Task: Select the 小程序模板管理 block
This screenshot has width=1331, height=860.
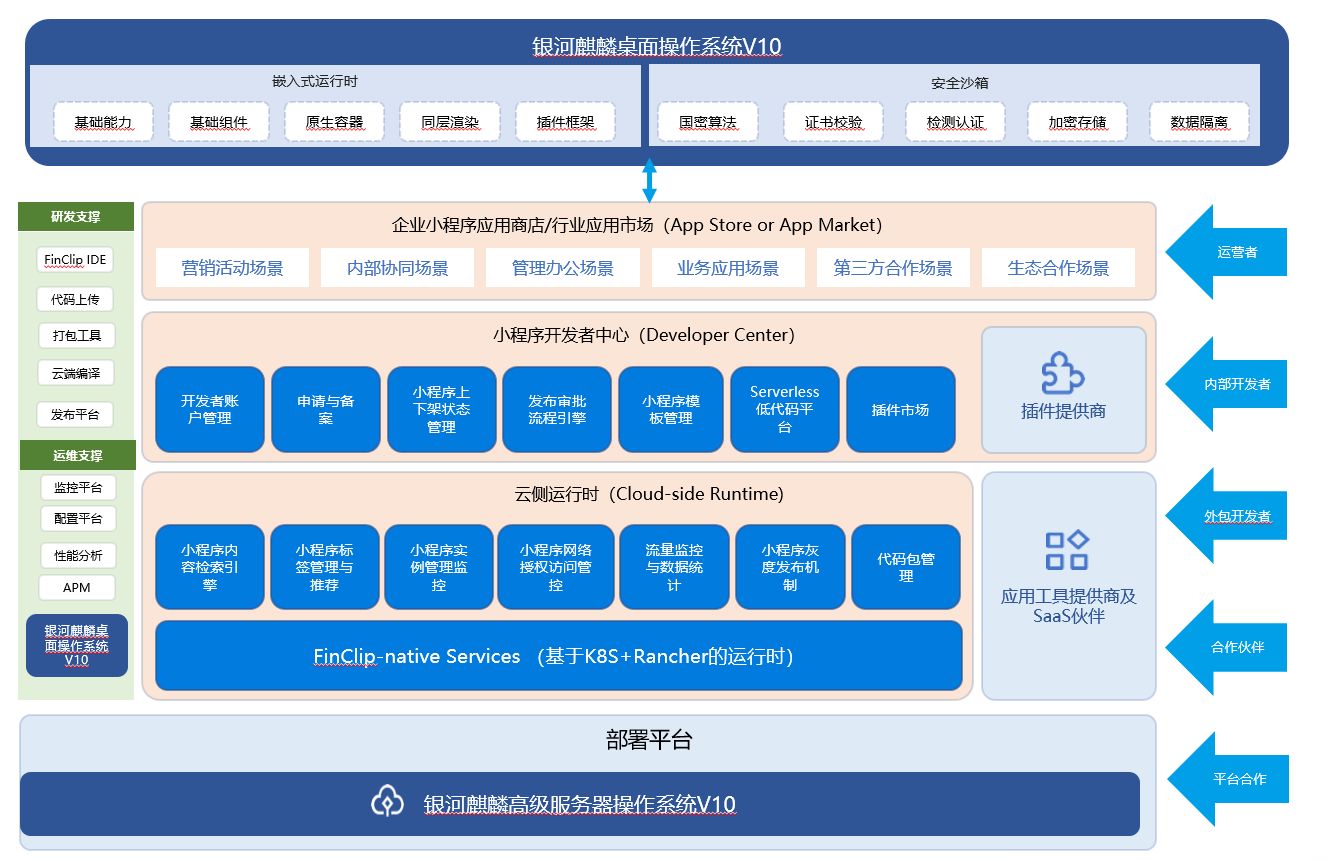Action: pos(672,410)
